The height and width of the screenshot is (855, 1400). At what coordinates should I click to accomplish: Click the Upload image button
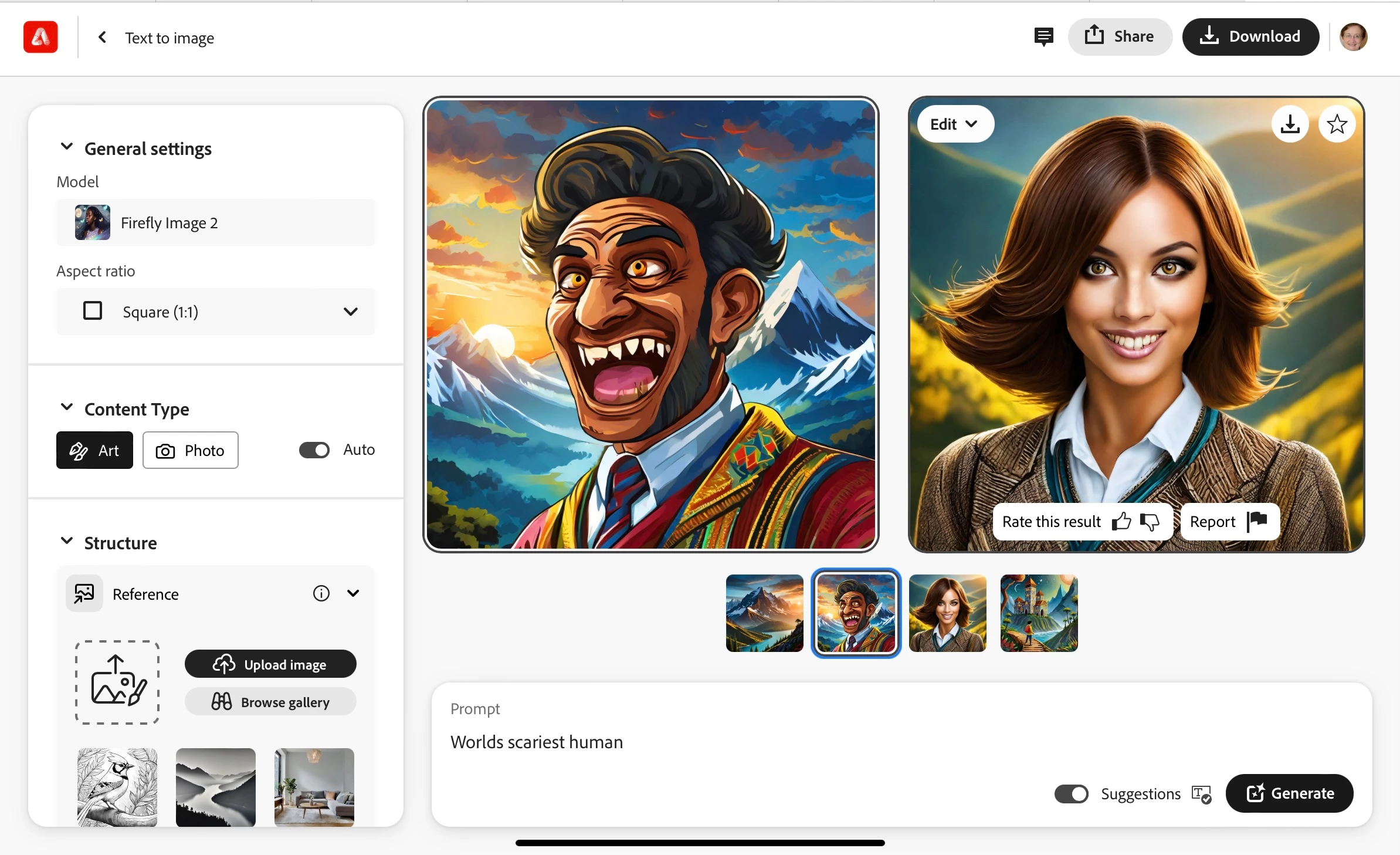(270, 664)
